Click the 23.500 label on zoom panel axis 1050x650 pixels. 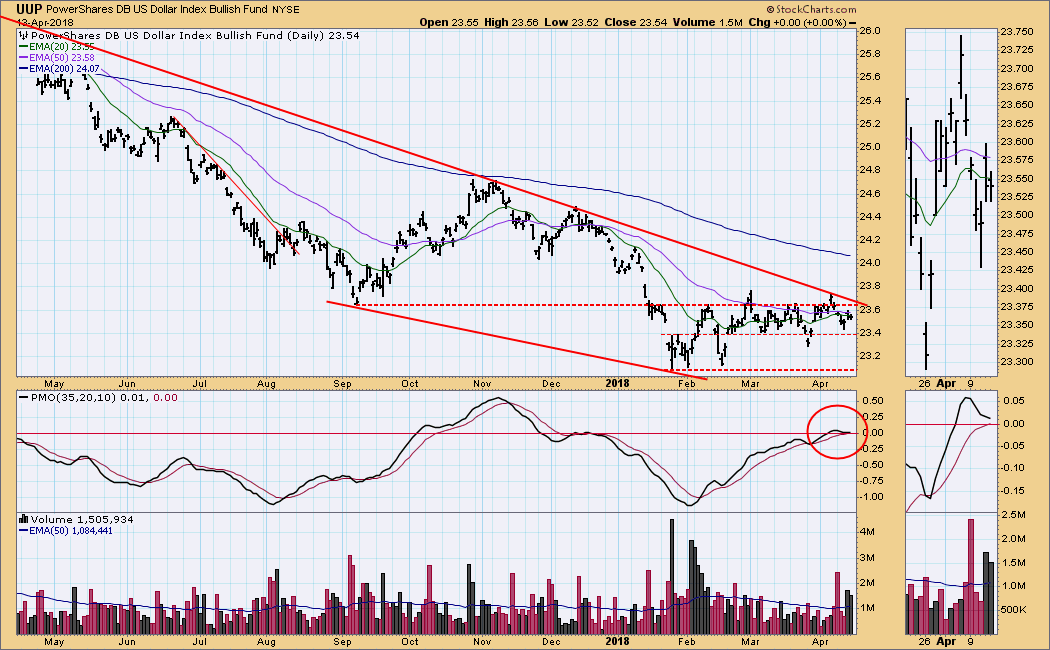tap(1016, 215)
